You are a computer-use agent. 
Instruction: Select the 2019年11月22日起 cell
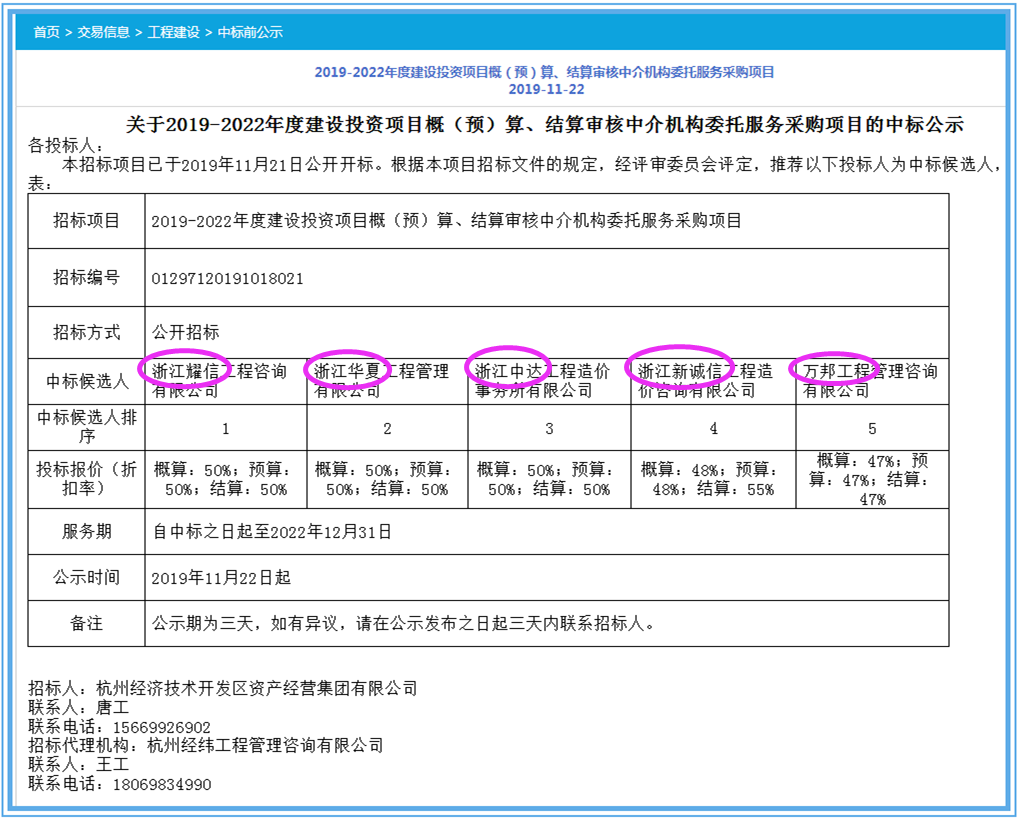547,577
